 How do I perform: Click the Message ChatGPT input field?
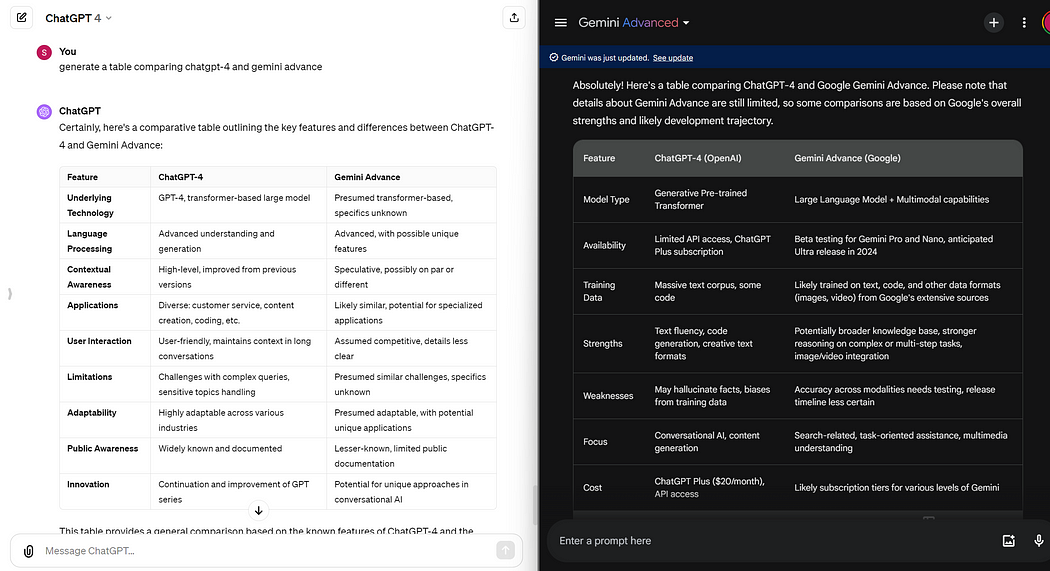(x=265, y=551)
